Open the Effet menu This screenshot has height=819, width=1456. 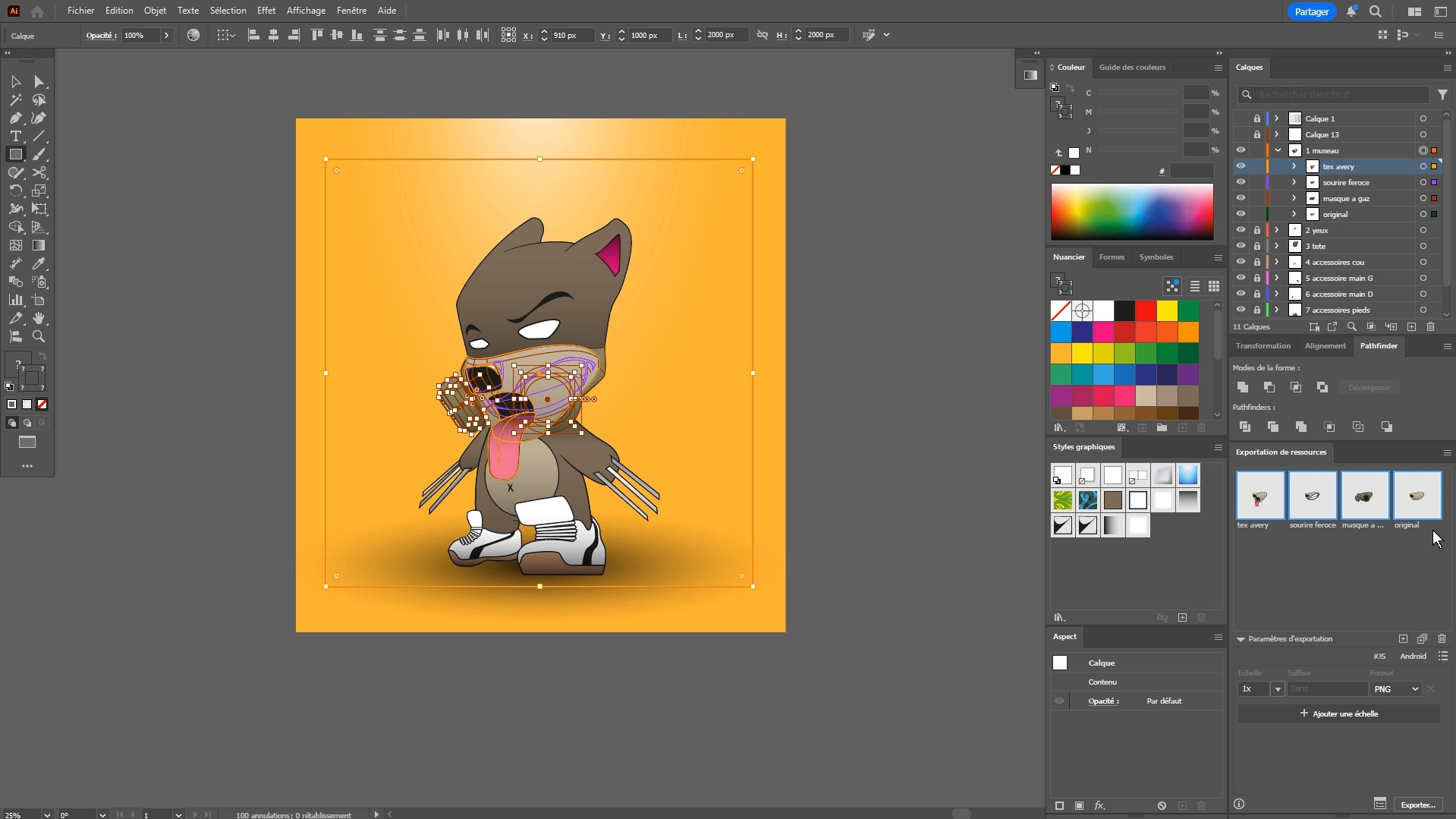[x=266, y=11]
